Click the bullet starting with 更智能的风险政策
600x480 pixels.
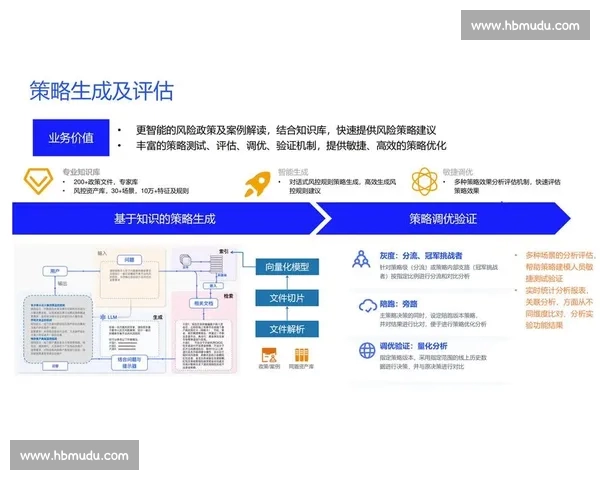tap(286, 130)
